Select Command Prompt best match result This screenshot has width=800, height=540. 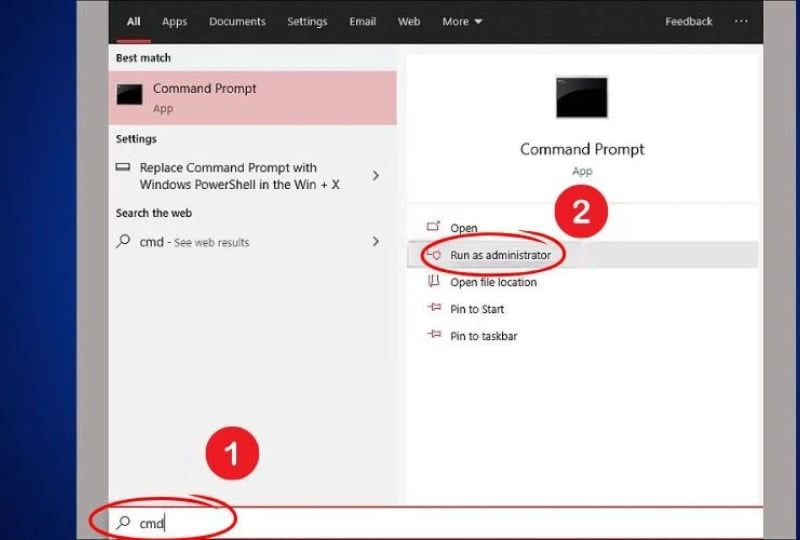(x=253, y=97)
